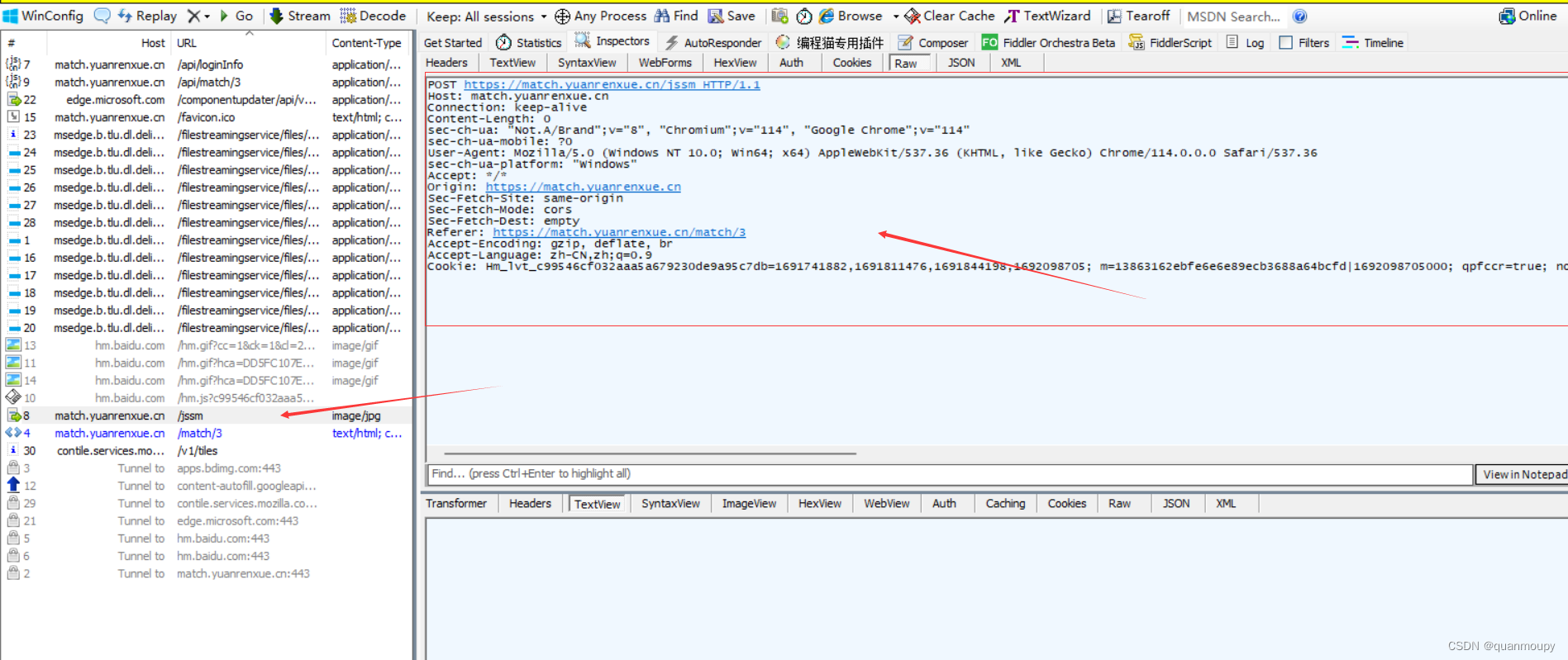Sort sessions by Host column
The height and width of the screenshot is (660, 1568).
tap(107, 43)
